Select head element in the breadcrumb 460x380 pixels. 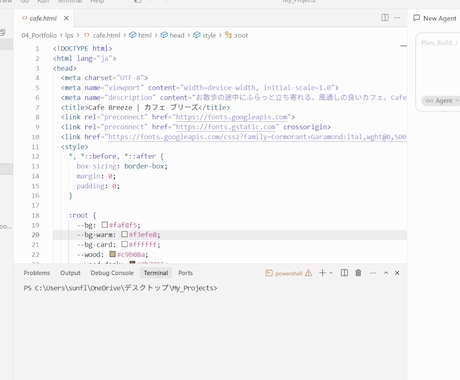coord(172,35)
